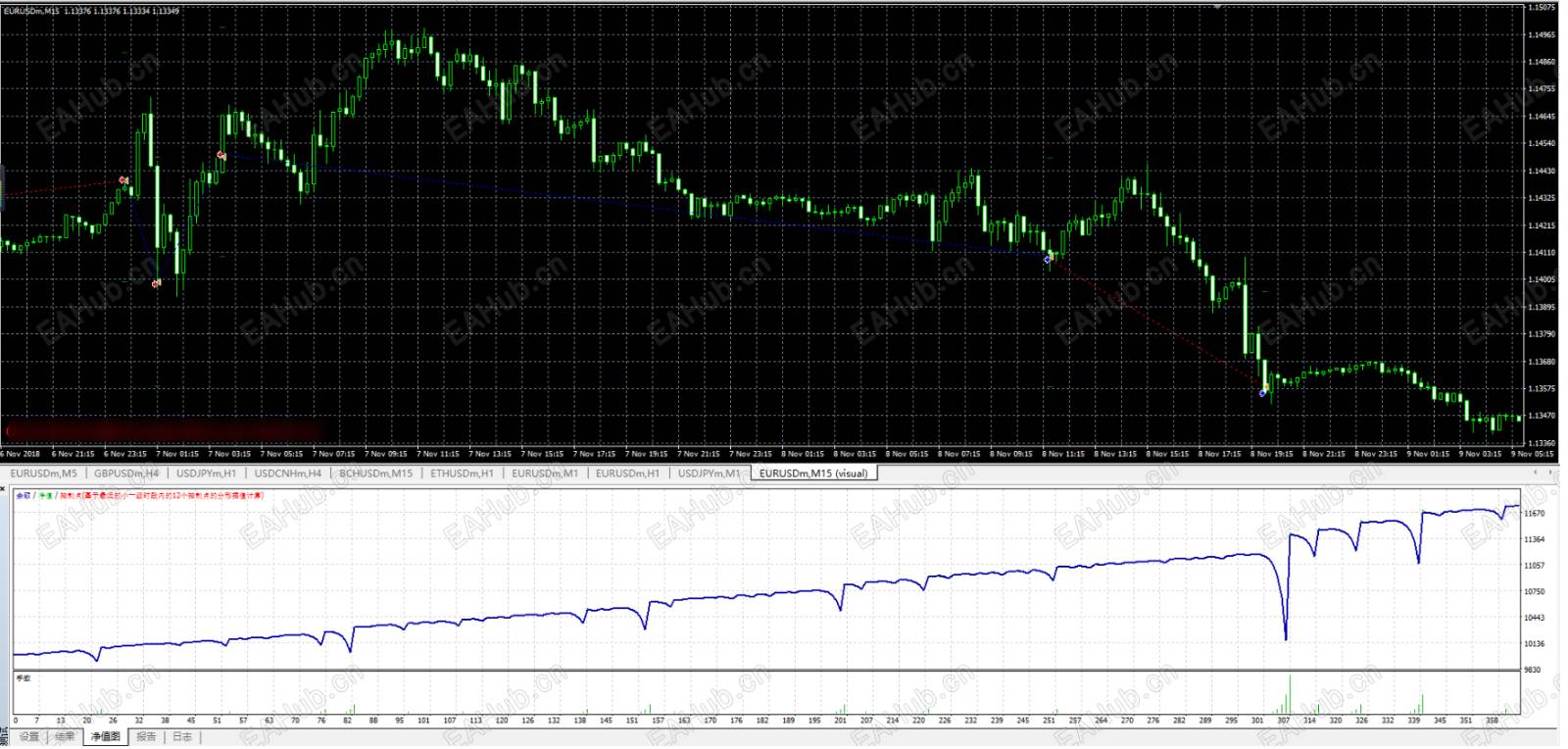Select the trade marker near 8 Nov 19:15 low

pyautogui.click(x=1263, y=392)
